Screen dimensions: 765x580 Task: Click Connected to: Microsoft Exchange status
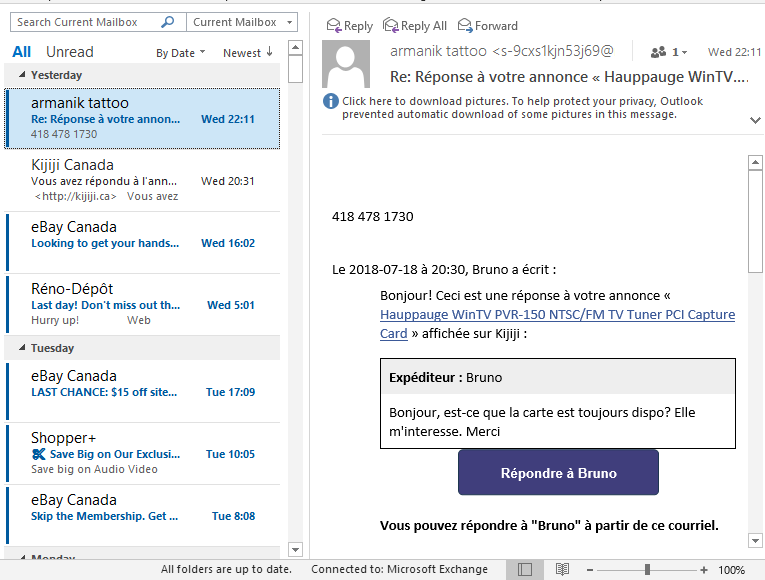coord(400,569)
